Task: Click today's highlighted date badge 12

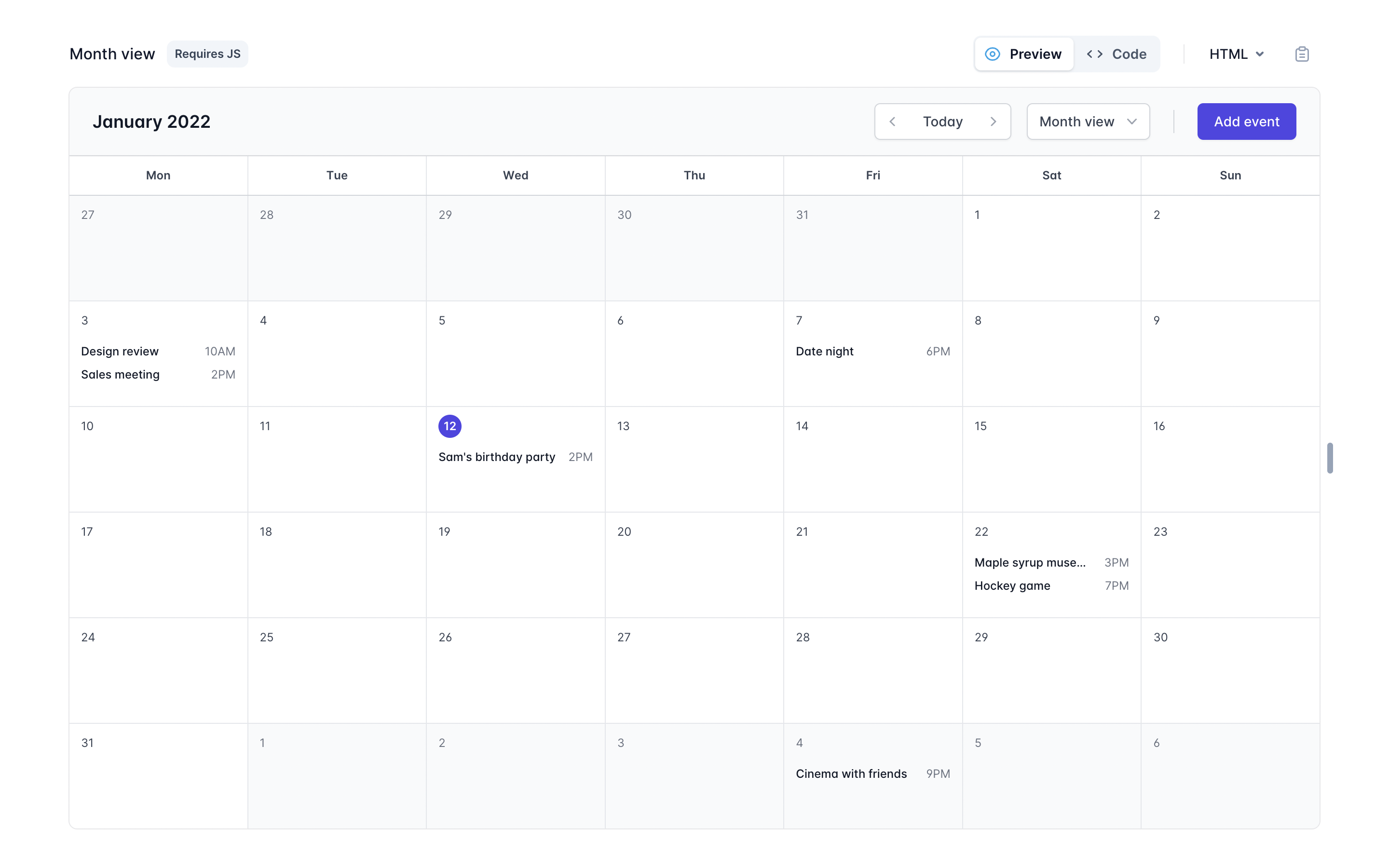Action: (449, 426)
